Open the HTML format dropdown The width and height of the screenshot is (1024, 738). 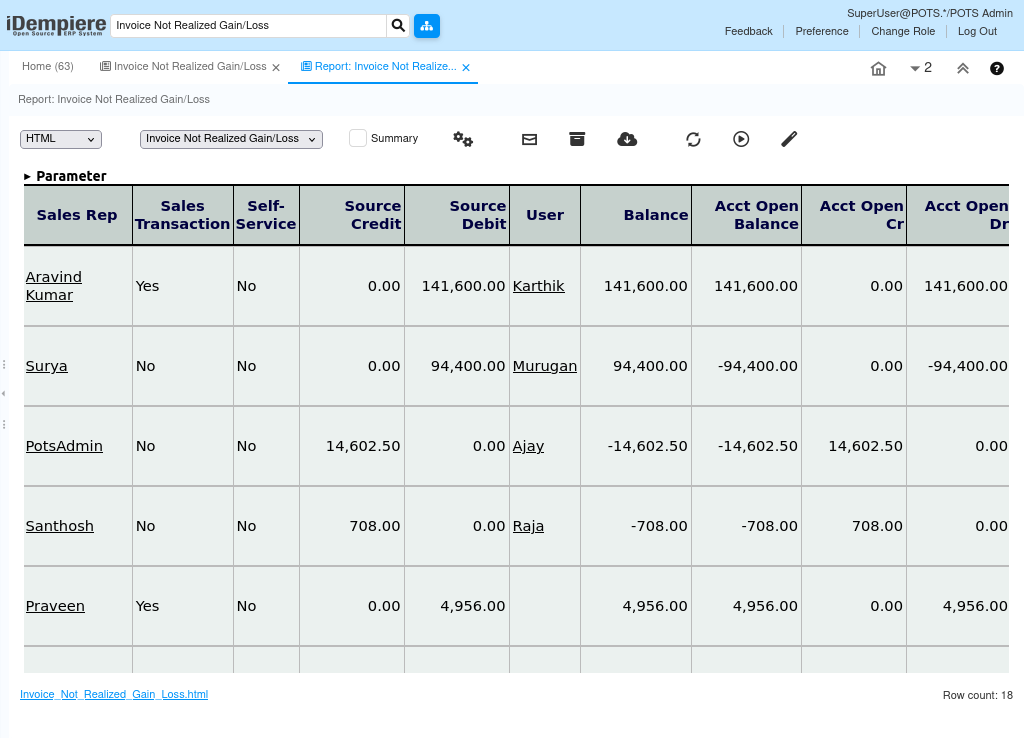[61, 138]
